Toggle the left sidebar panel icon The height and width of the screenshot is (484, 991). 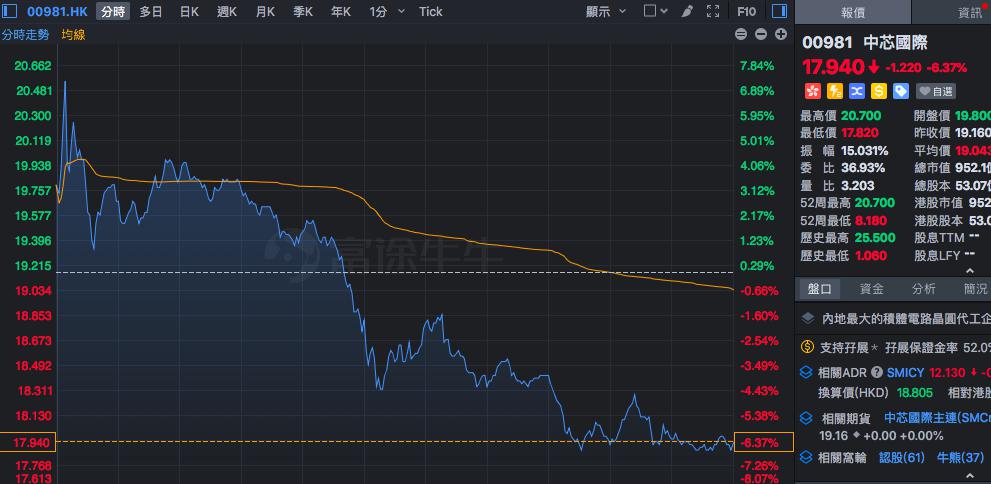(10, 11)
